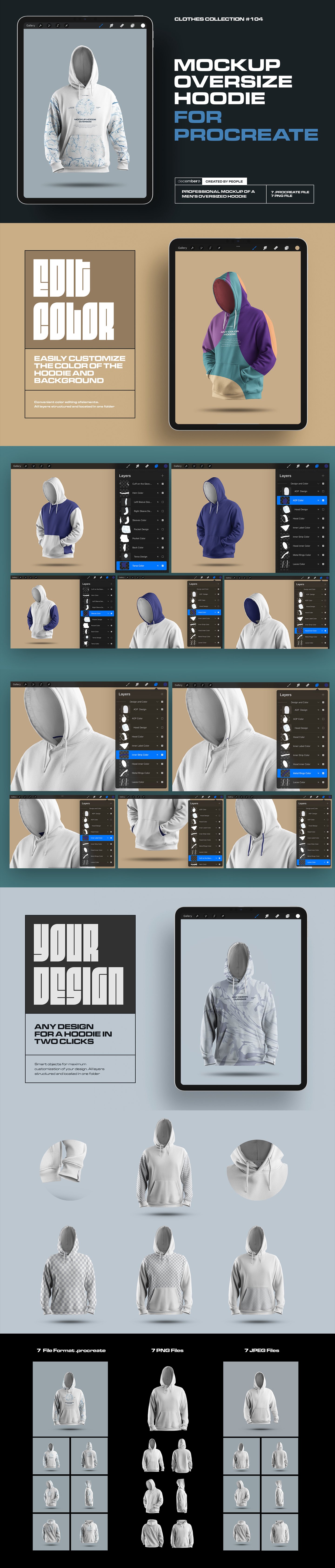Select Hood Inner Color layer above selected Metal Rings Color
The image size is (335, 1568).
pos(302,764)
